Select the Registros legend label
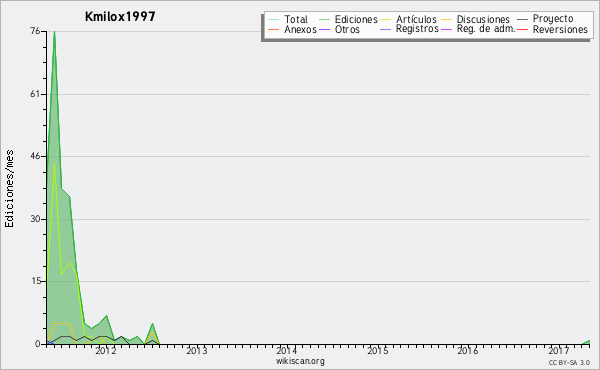Screen dimensions: 600x370 pyautogui.click(x=417, y=29)
